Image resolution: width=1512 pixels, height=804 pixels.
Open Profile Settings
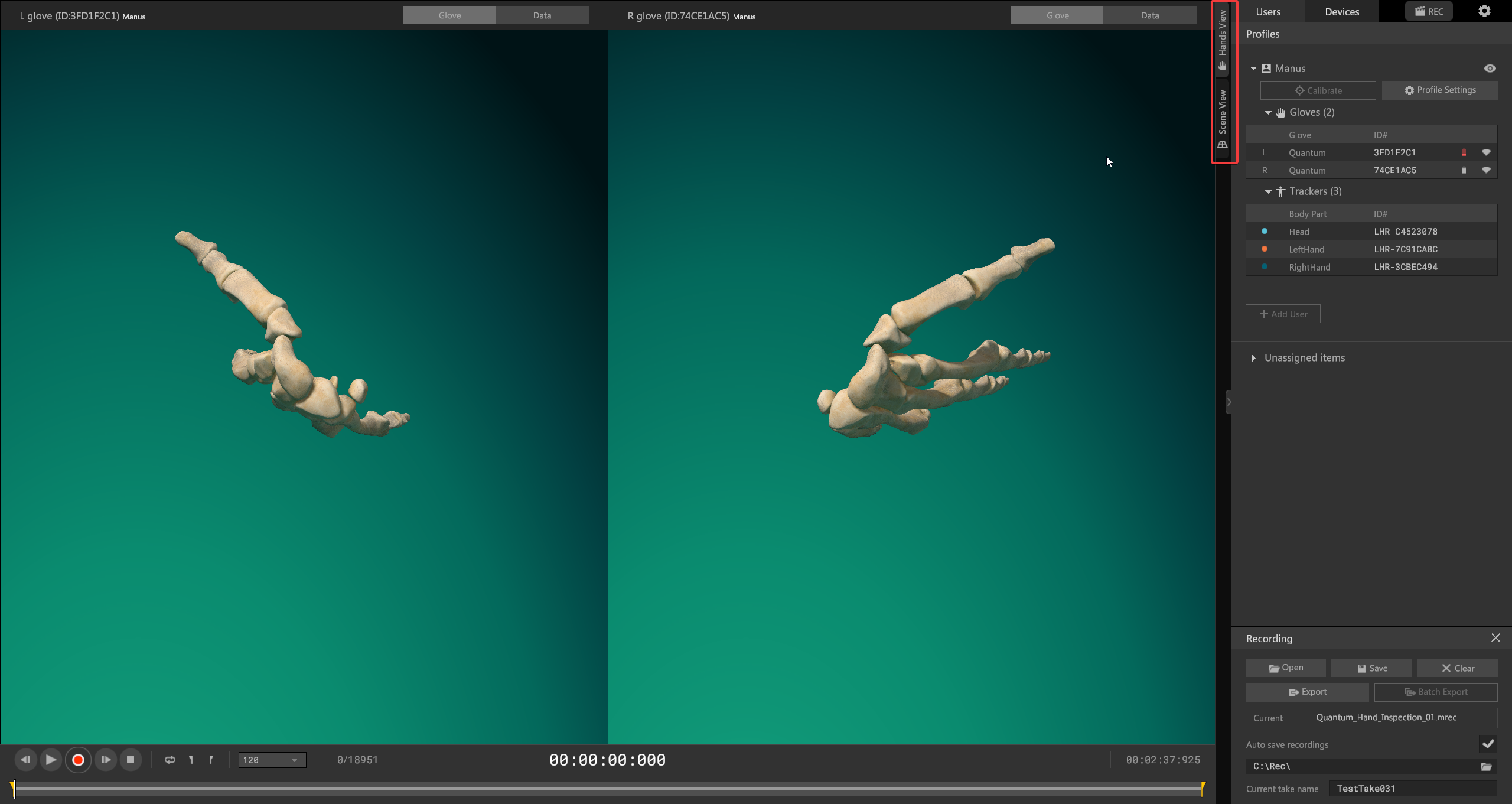point(1439,90)
